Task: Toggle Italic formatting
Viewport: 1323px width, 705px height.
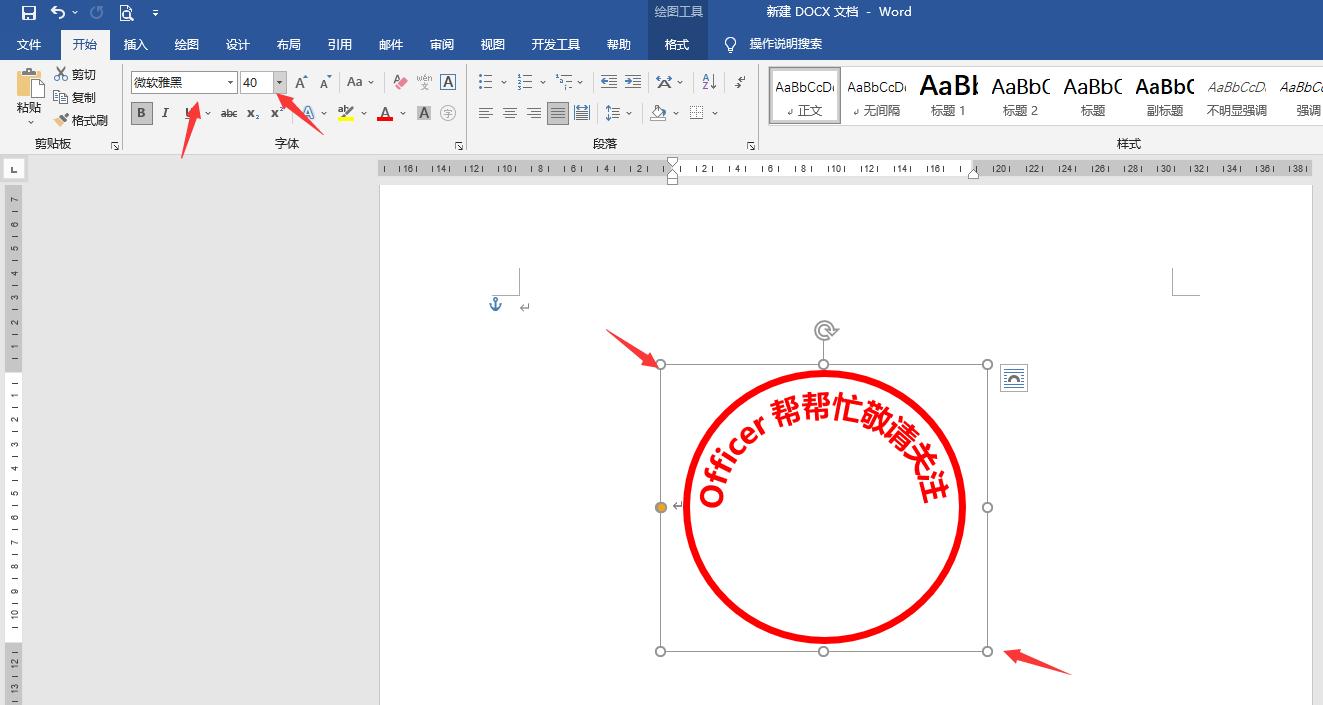Action: click(165, 113)
